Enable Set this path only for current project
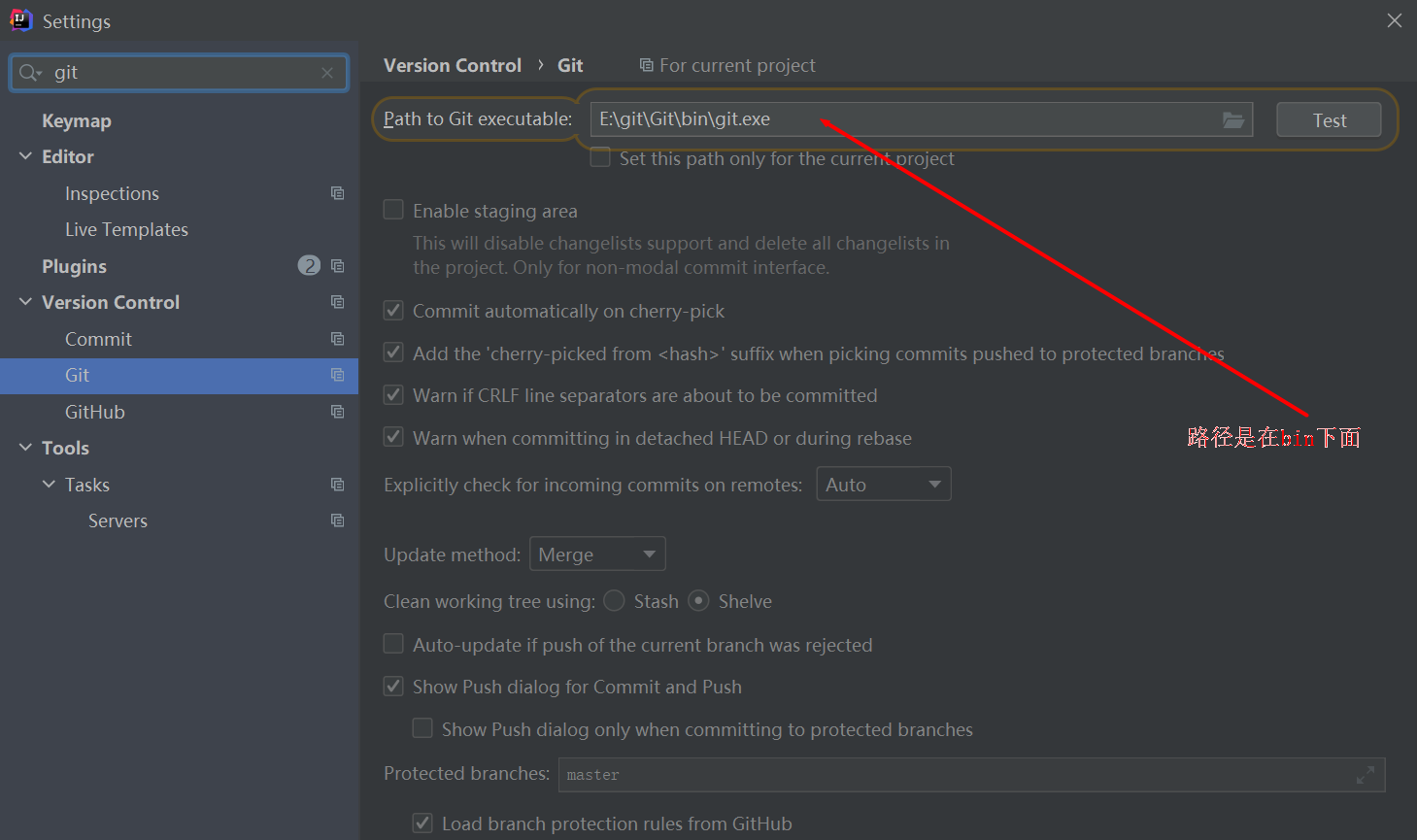The width and height of the screenshot is (1417, 840). (x=600, y=157)
